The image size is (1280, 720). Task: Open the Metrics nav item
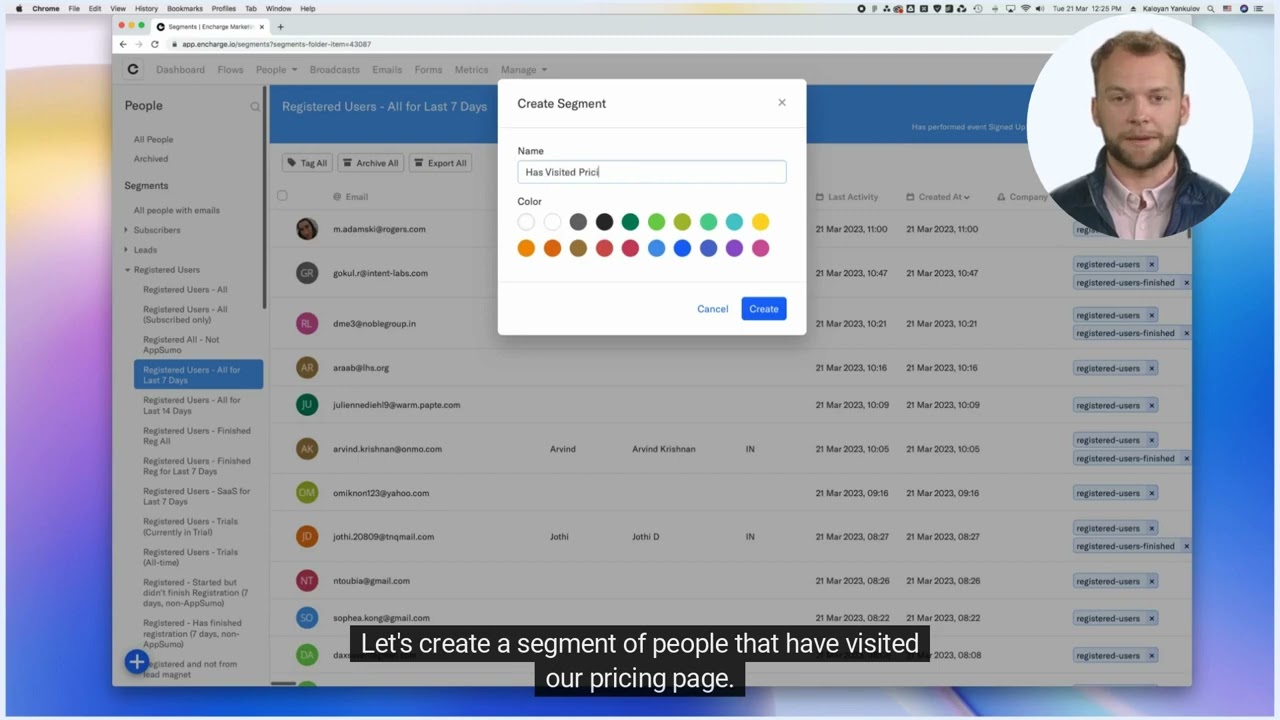[471, 70]
